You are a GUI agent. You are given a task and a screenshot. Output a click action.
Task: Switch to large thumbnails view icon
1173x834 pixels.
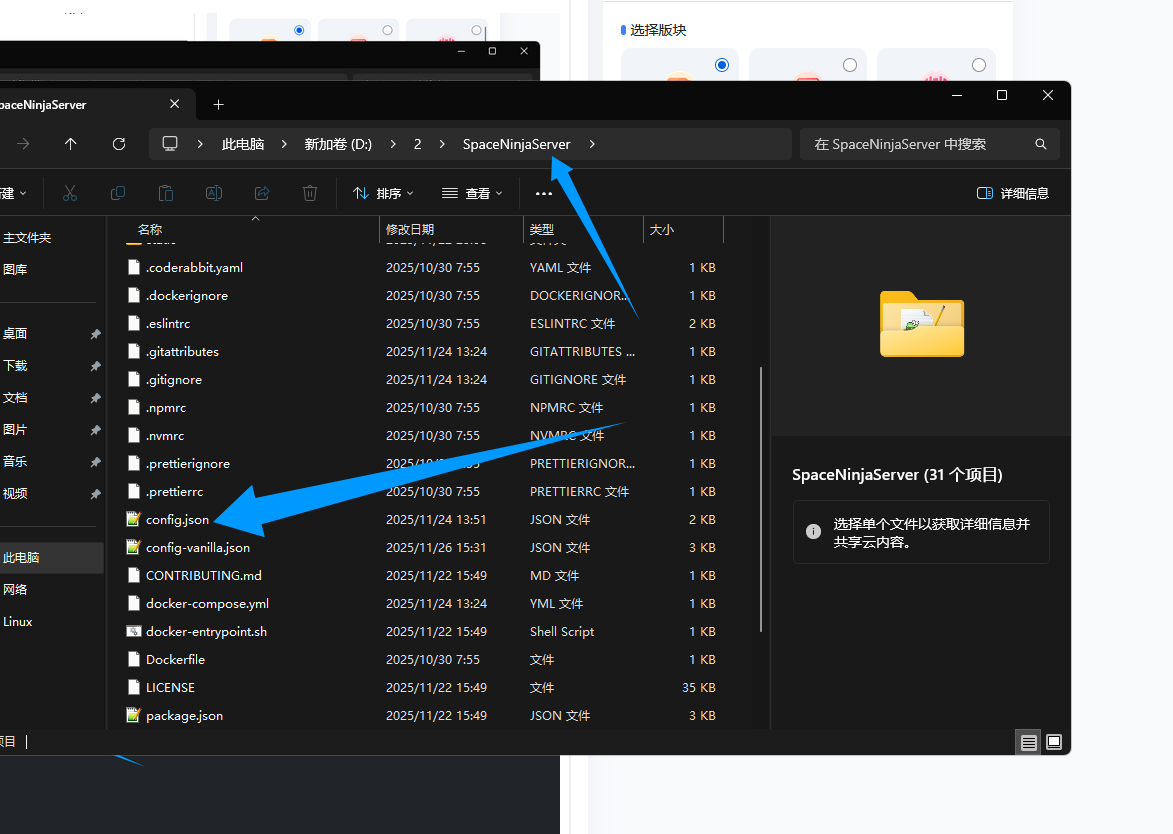pos(1053,742)
